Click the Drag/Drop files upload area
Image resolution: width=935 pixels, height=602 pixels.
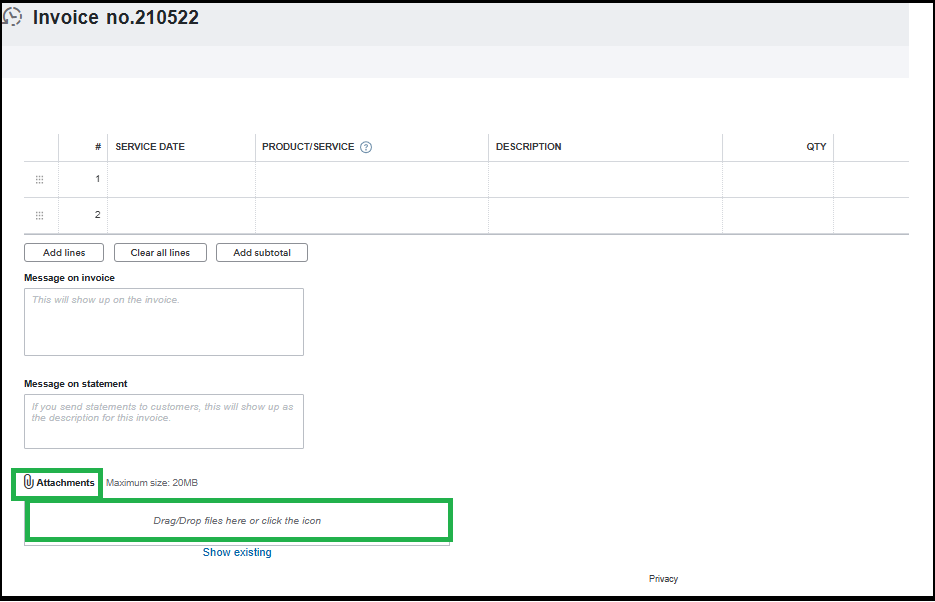click(x=238, y=521)
